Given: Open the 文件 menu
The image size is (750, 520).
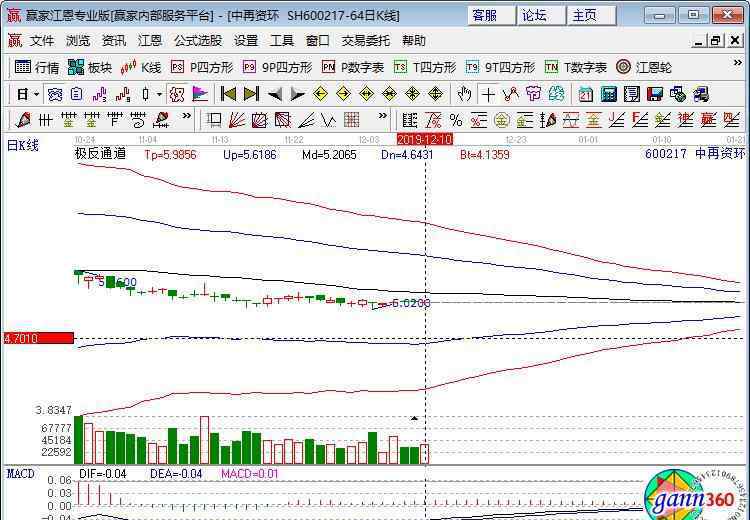Looking at the screenshot, I should point(42,41).
